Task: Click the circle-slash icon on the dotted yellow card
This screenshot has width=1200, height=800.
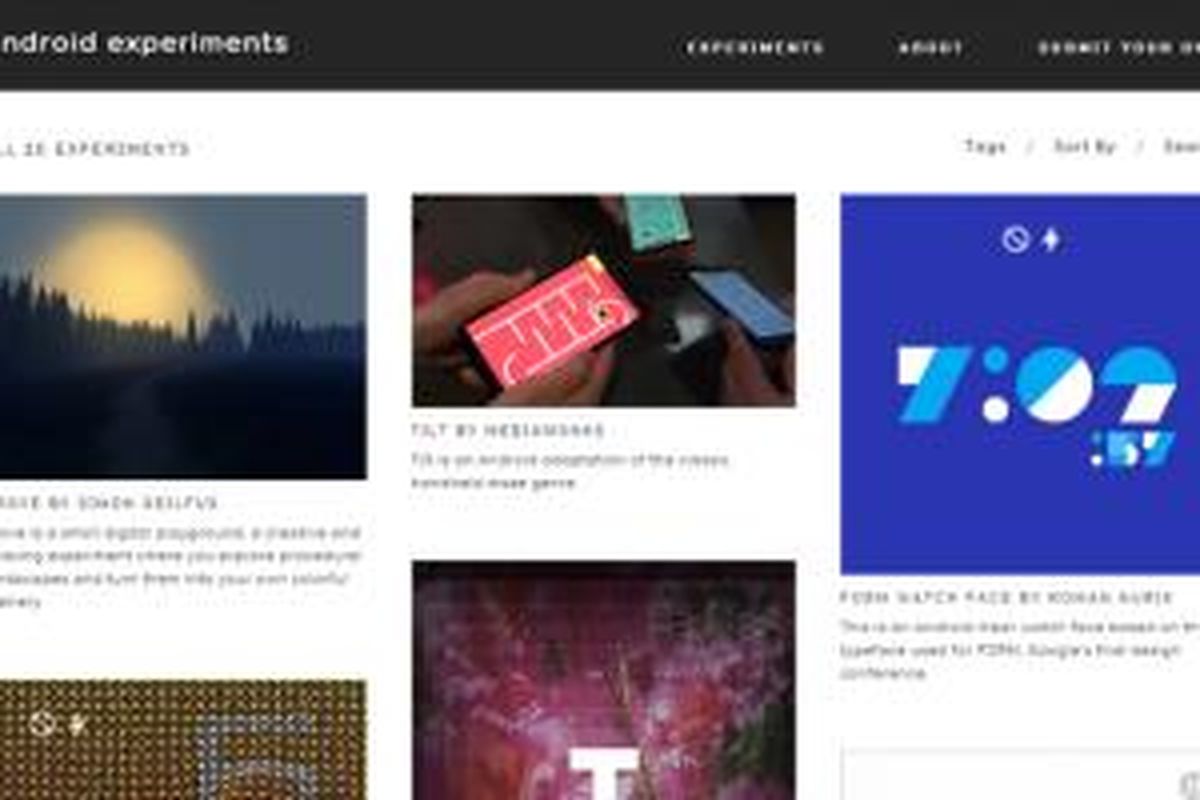Action: click(41, 722)
